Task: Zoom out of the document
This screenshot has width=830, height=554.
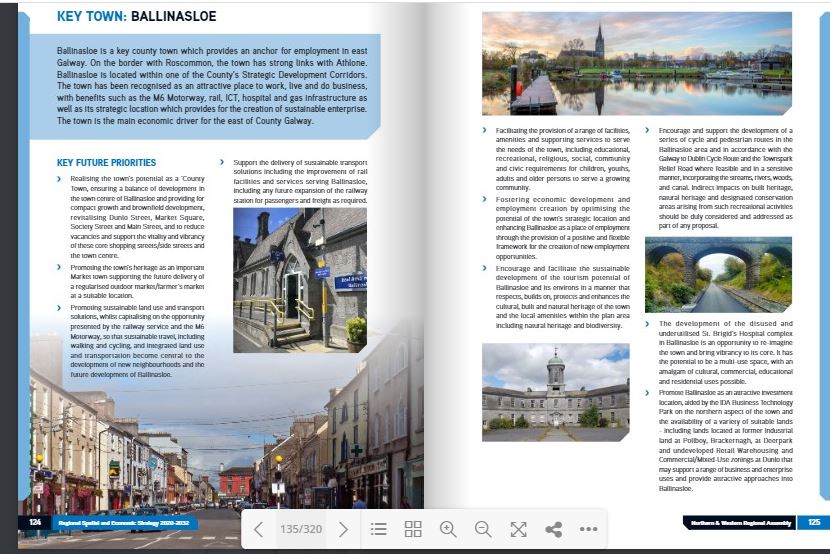Action: point(483,529)
